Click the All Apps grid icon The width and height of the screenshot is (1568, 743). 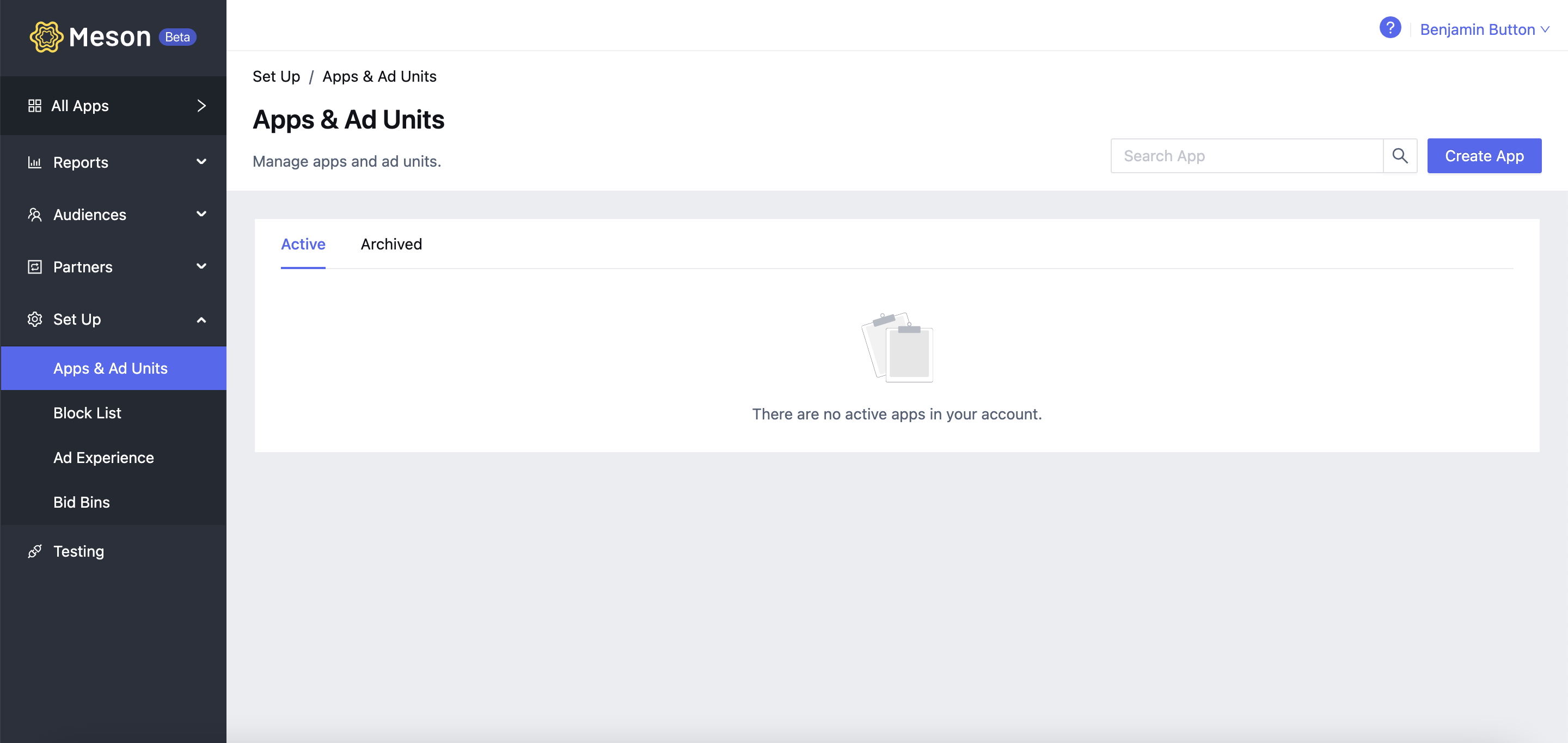coord(35,106)
